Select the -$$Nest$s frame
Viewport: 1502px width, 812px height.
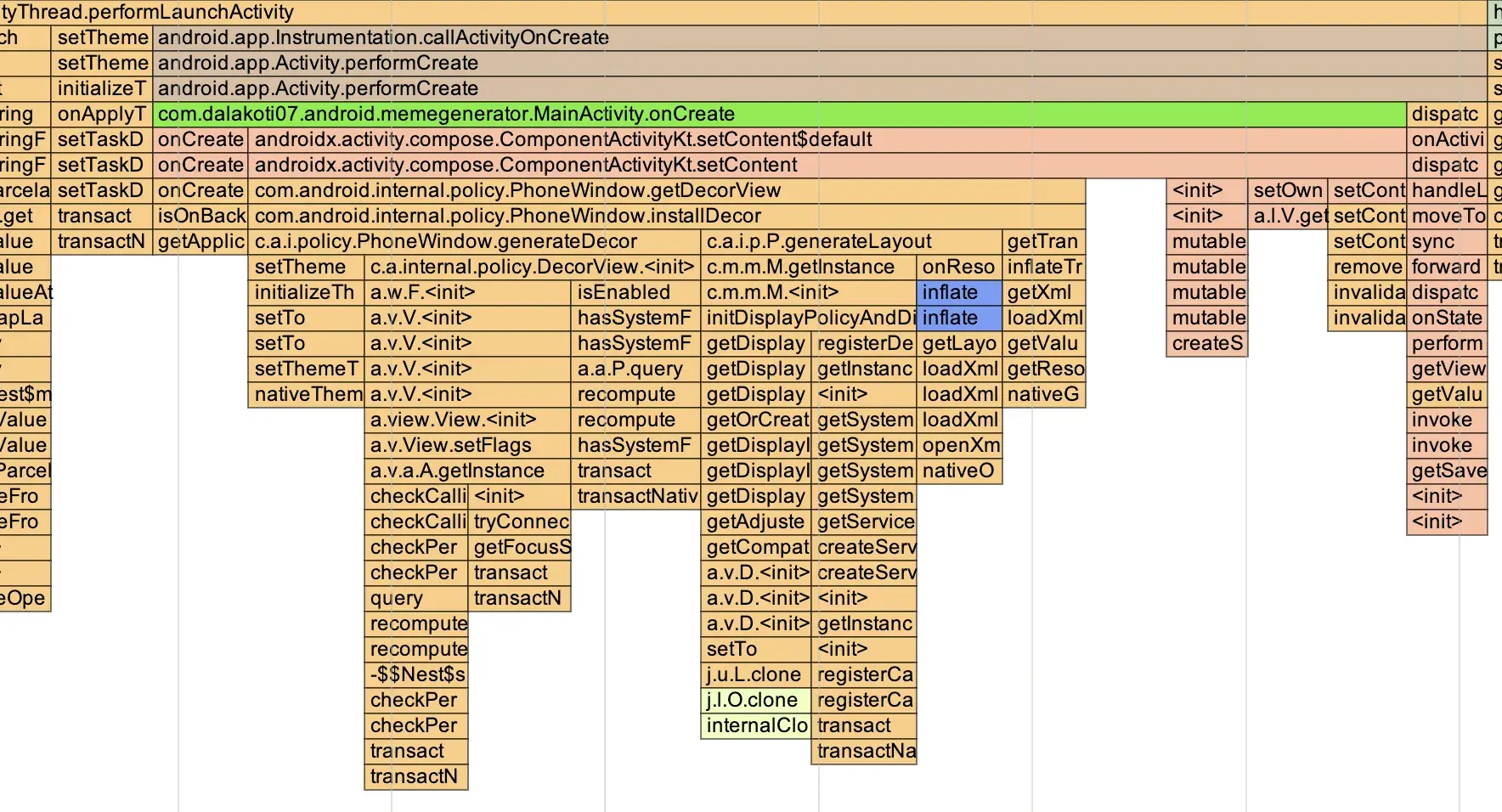[x=416, y=675]
